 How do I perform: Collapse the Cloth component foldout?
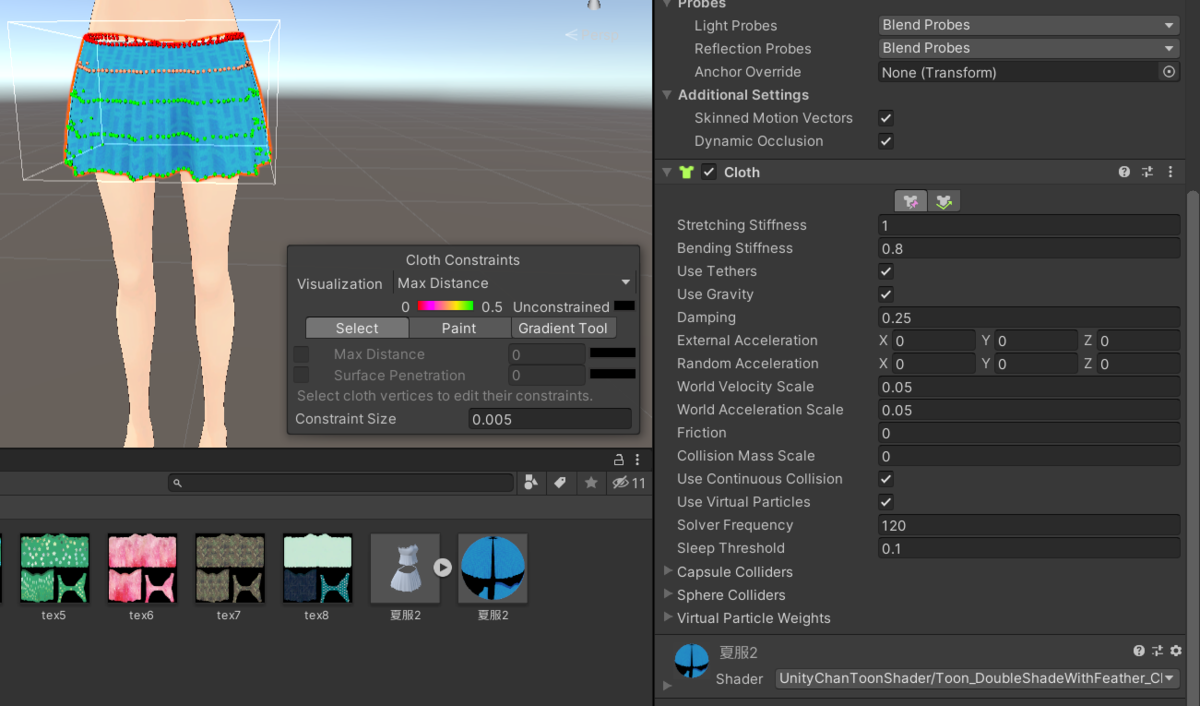tap(668, 172)
